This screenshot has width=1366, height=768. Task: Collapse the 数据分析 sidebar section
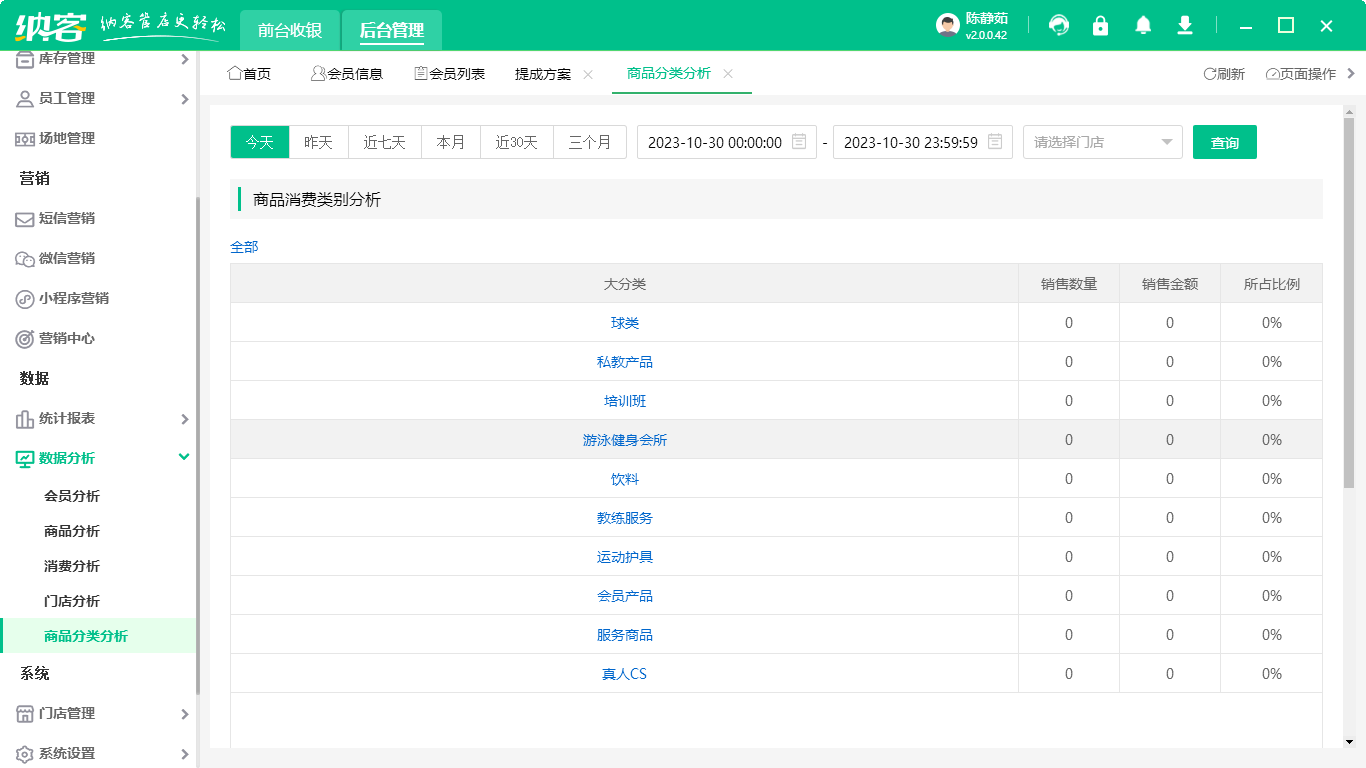[184, 457]
